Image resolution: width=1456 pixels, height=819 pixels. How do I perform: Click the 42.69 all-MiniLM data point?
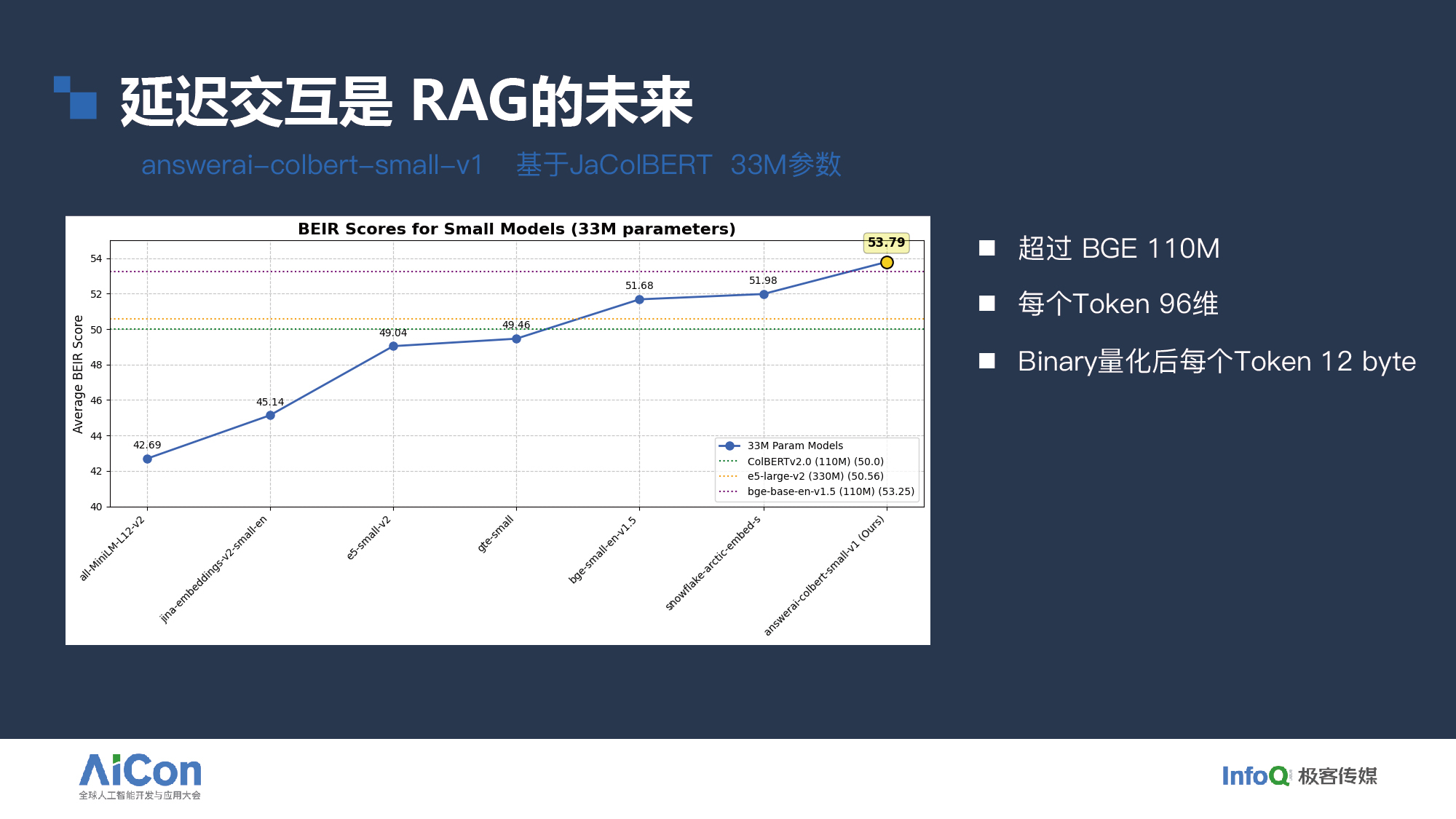(x=148, y=459)
